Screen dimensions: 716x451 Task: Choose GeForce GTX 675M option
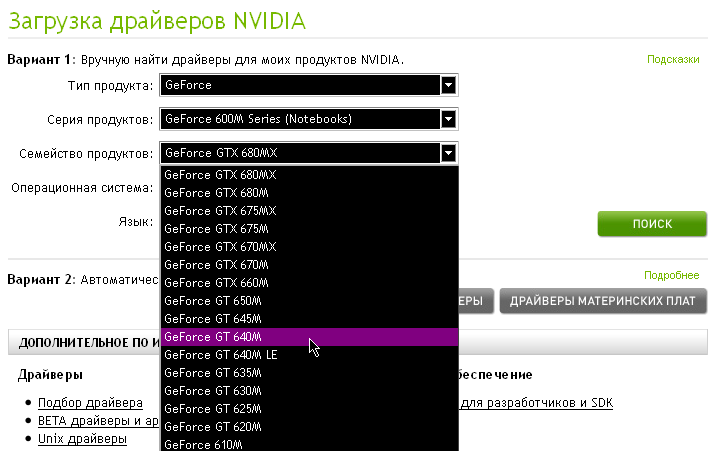click(309, 229)
